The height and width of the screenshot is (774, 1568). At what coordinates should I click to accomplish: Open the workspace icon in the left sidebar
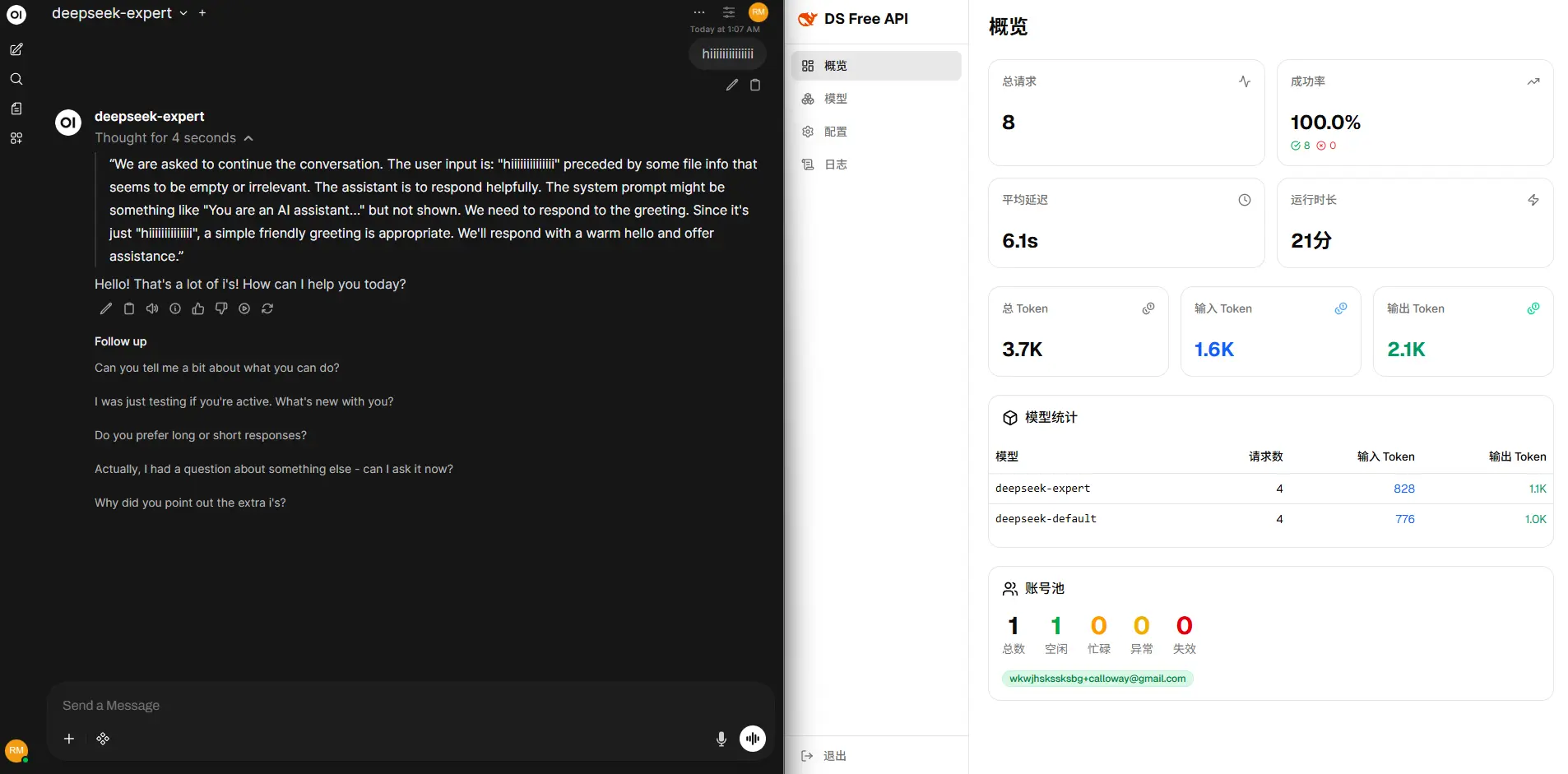point(16,138)
